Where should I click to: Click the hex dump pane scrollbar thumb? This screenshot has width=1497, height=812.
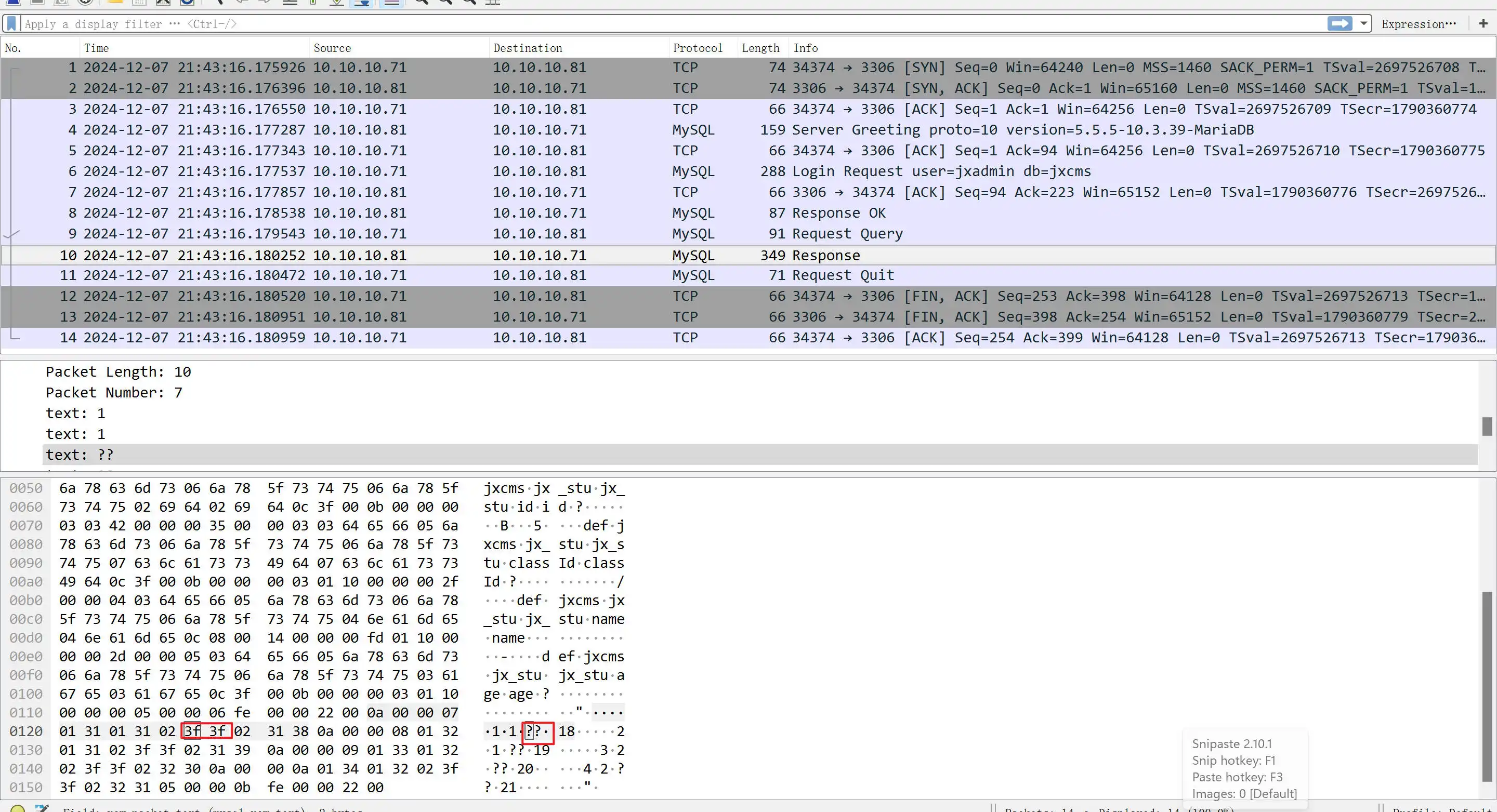pyautogui.click(x=1487, y=687)
